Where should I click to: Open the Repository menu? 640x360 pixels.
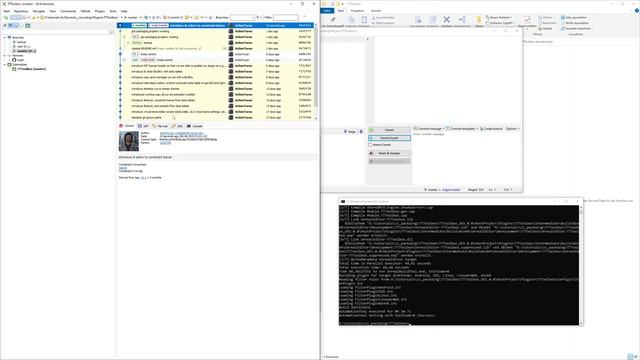click(21, 11)
